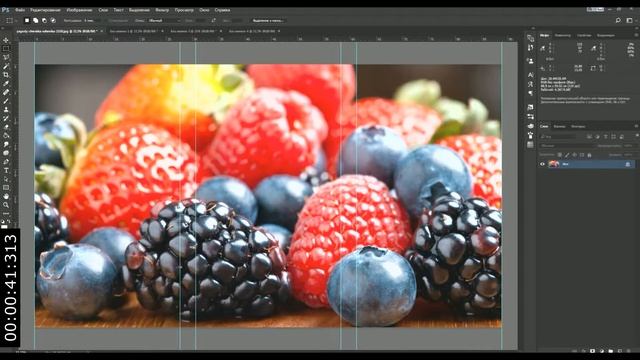The height and width of the screenshot is (360, 640).
Task: Select the Move tool
Action: pyautogui.click(x=6, y=40)
